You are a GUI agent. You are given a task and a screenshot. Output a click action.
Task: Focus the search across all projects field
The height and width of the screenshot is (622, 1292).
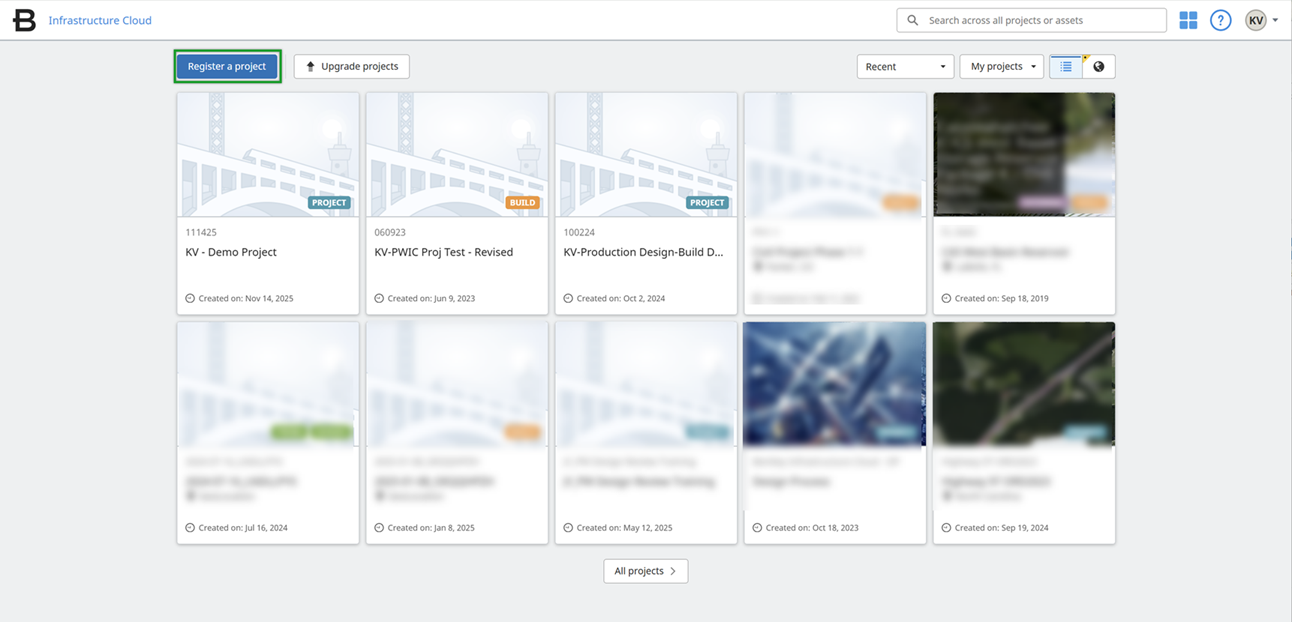click(x=1031, y=20)
